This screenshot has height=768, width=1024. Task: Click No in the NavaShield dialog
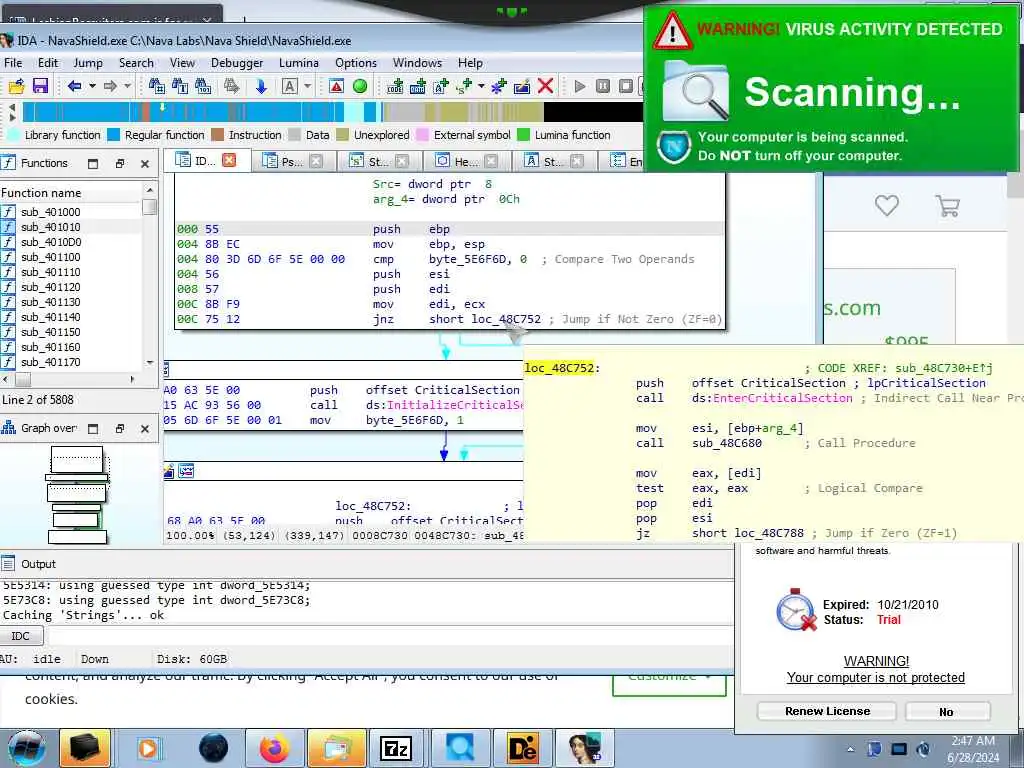coord(946,712)
